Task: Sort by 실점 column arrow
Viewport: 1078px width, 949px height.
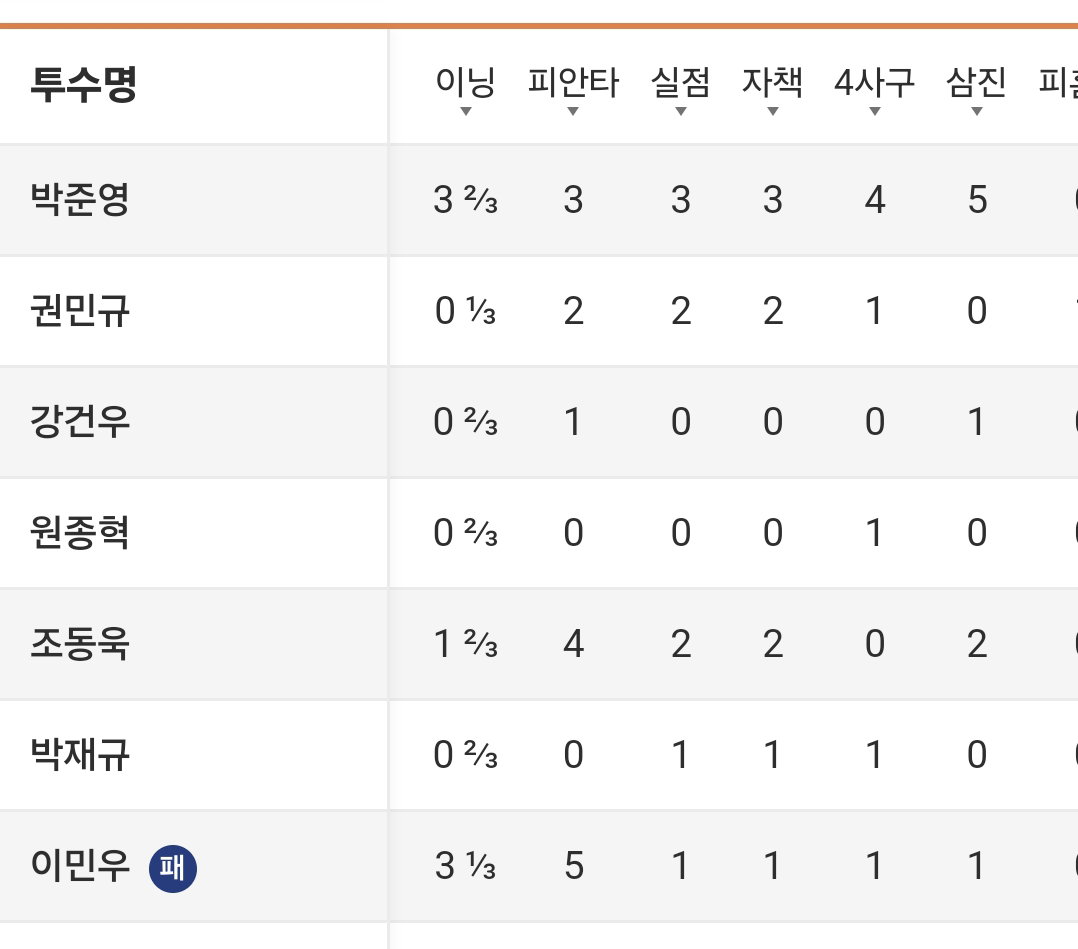Action: click(681, 111)
